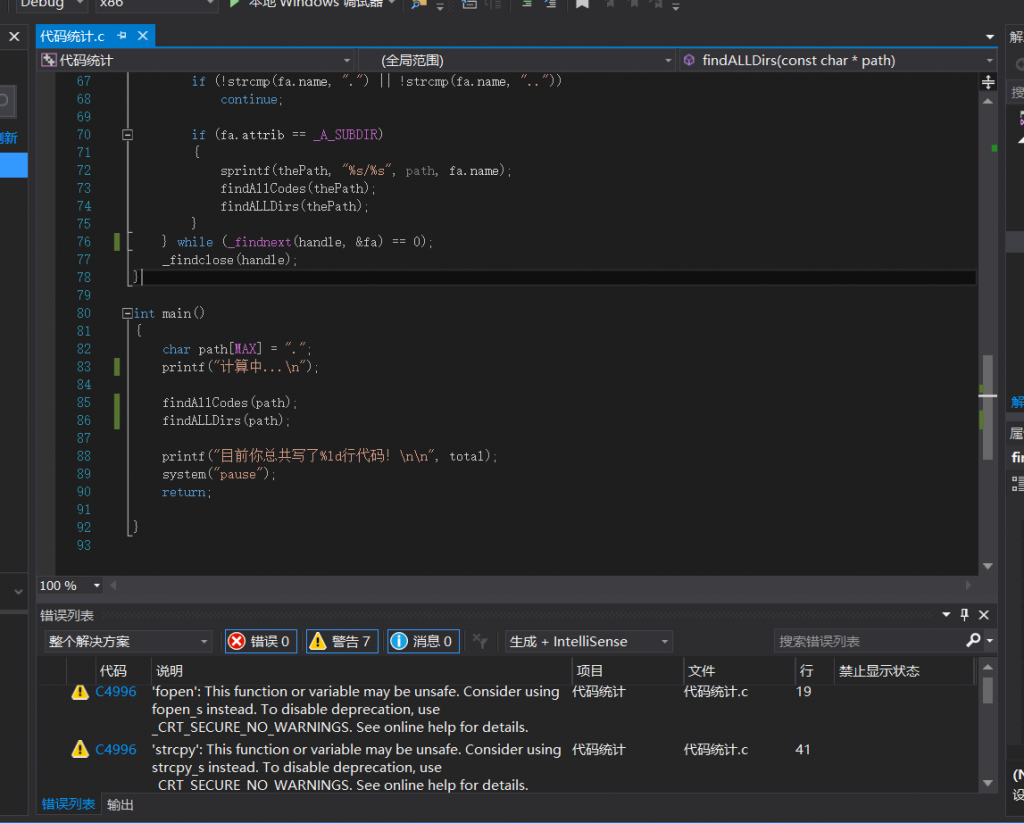
Task: Click the error list scroll-down arrow
Action: click(x=988, y=783)
